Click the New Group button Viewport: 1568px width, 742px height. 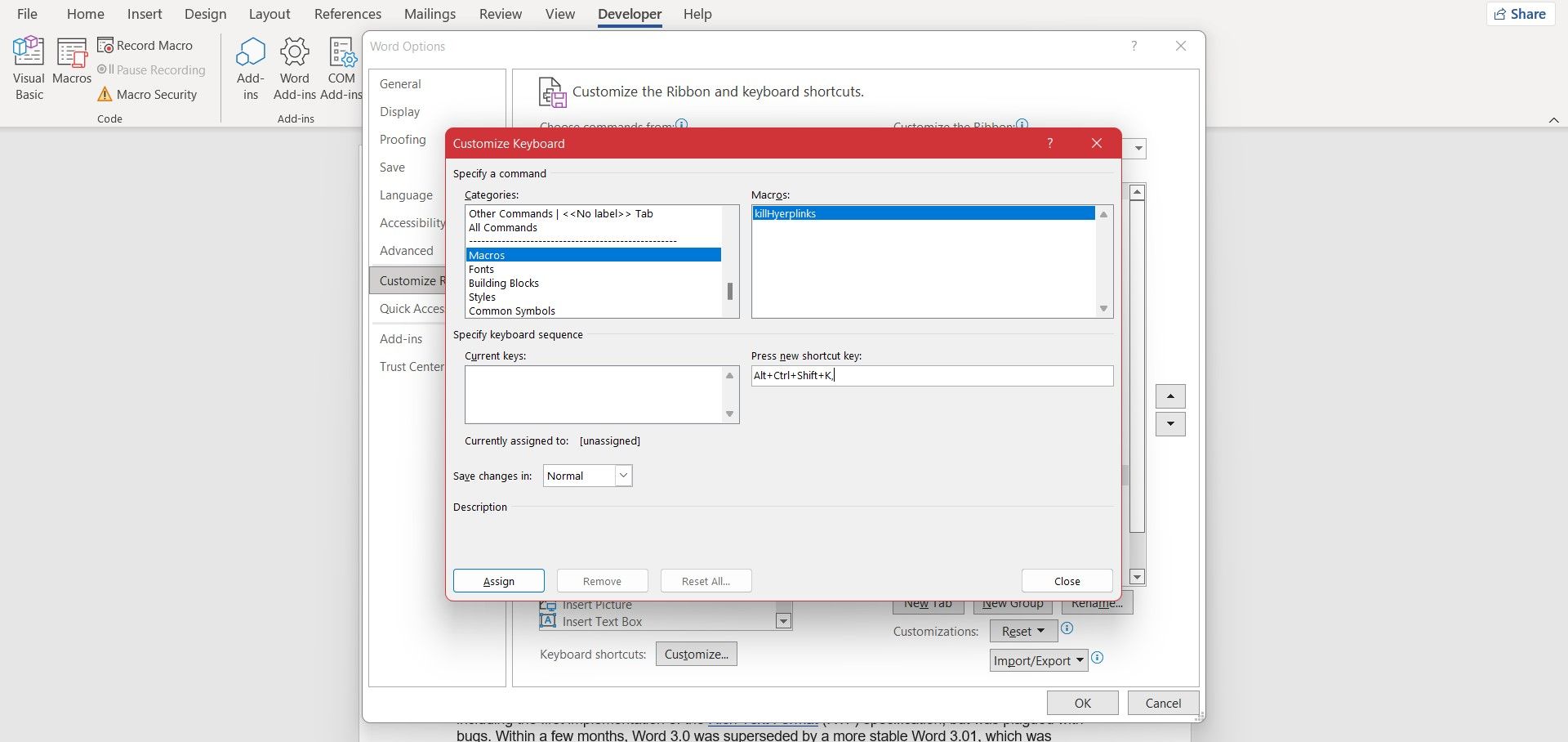[1013, 605]
